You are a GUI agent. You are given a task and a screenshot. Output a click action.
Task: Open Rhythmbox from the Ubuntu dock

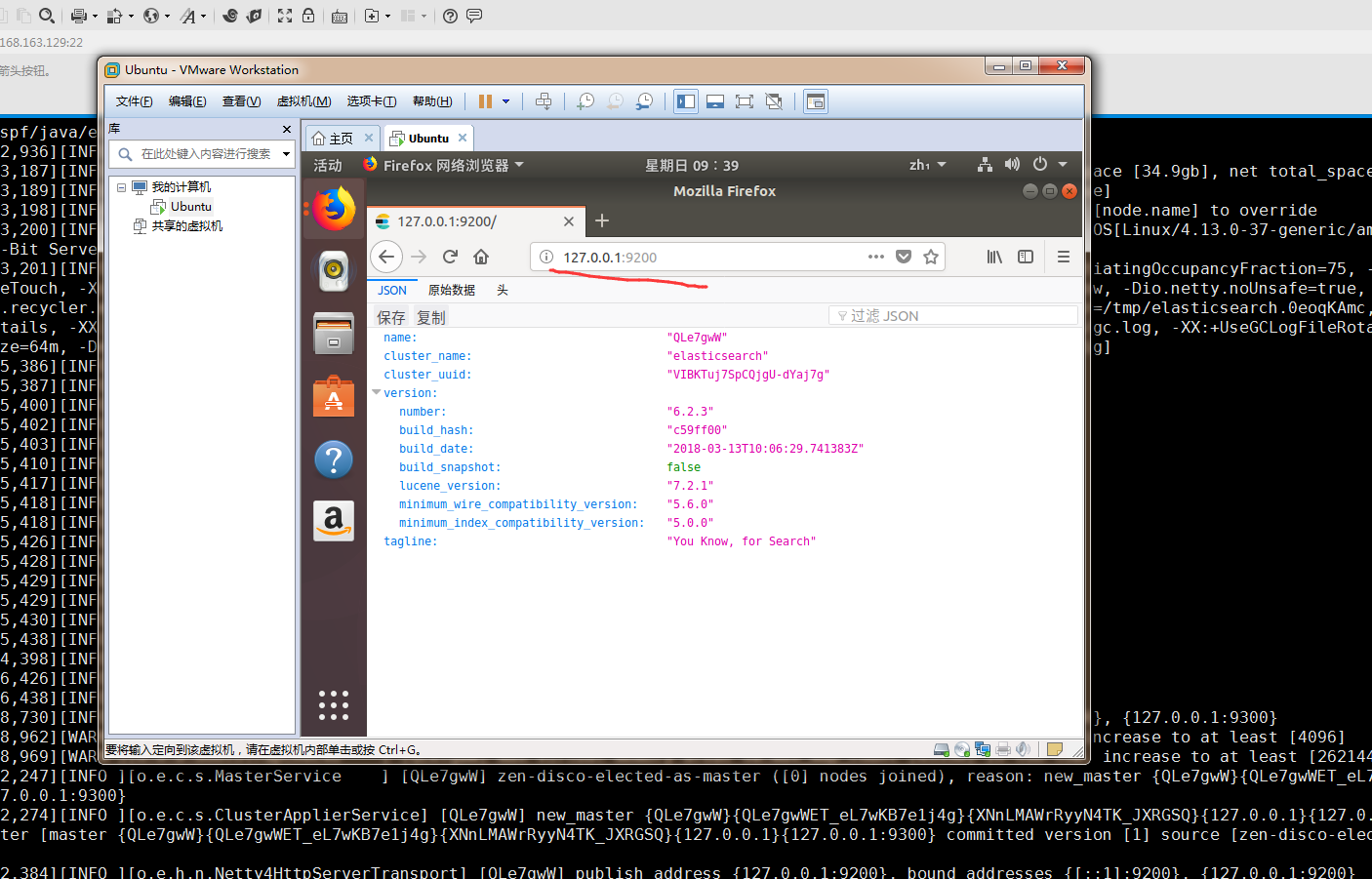coord(334,270)
